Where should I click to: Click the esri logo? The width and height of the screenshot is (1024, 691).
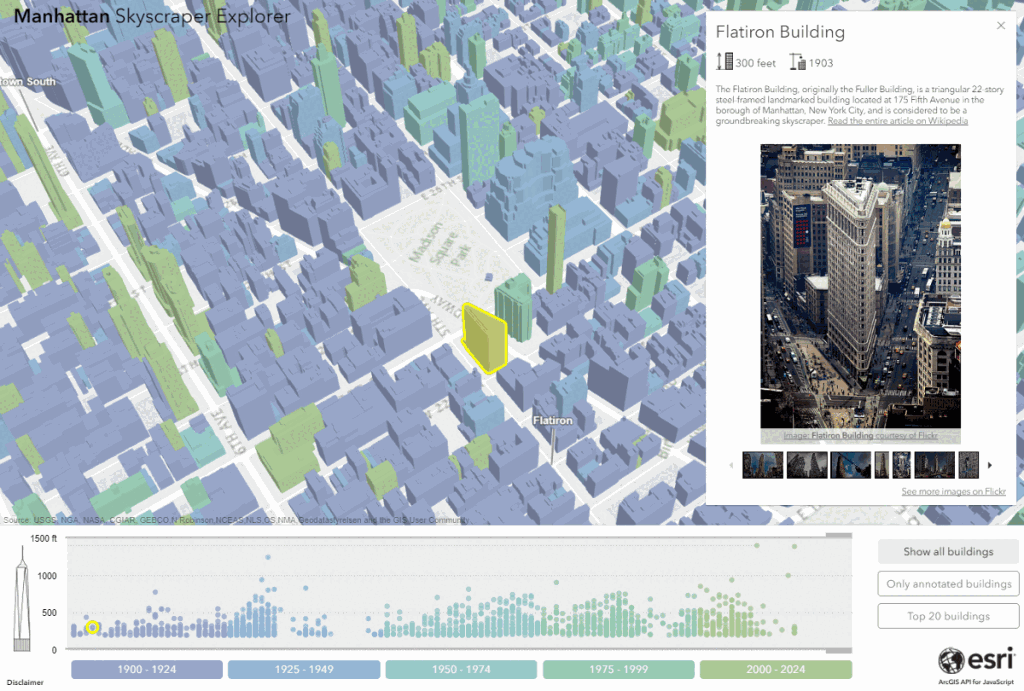[x=976, y=660]
